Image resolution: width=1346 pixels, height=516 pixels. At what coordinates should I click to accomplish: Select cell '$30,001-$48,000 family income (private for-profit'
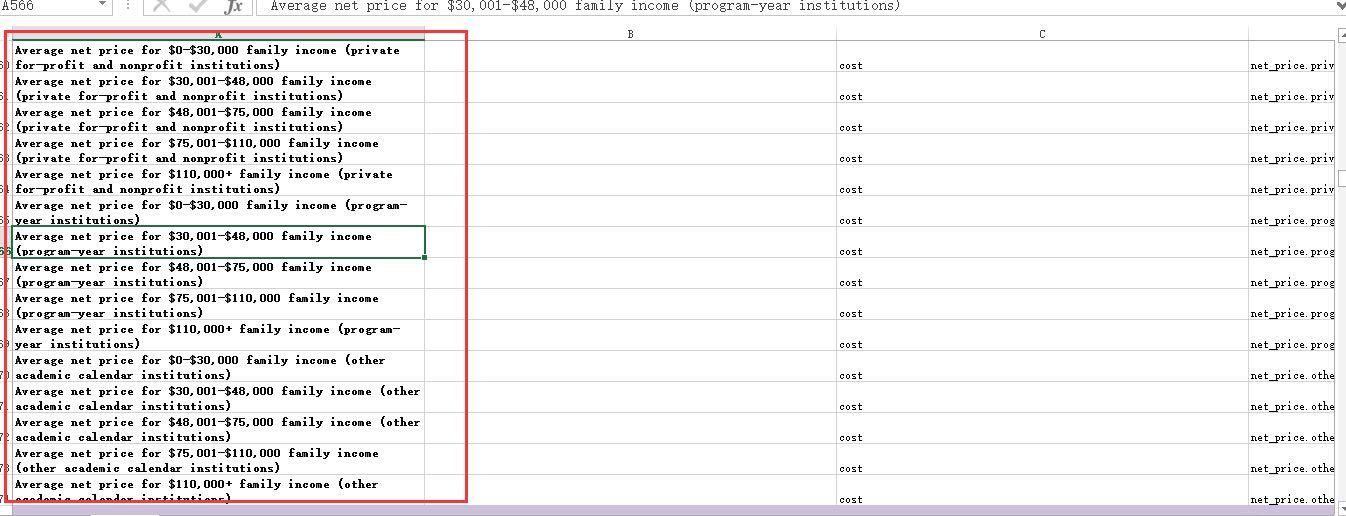pyautogui.click(x=218, y=88)
